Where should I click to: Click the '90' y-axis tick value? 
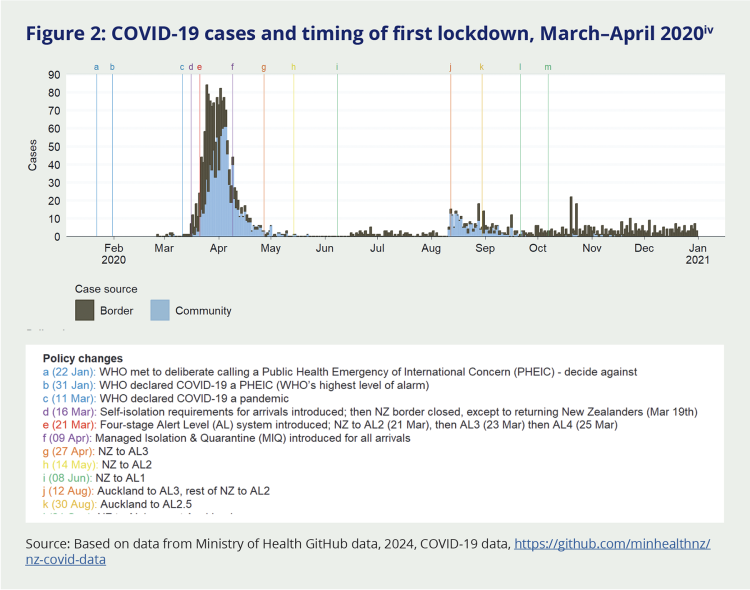54,75
